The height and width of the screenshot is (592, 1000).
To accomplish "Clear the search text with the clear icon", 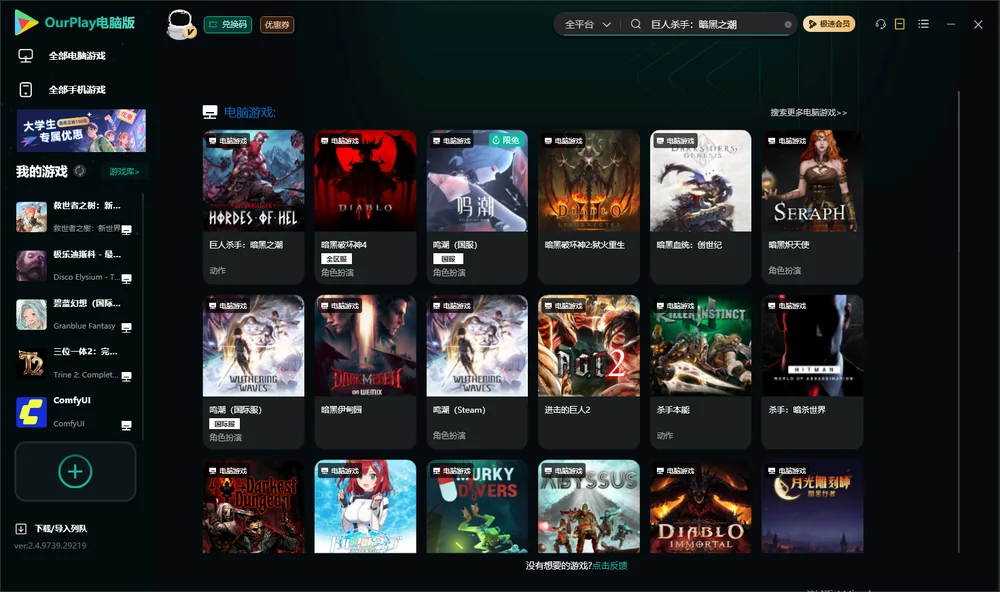I will coord(788,24).
